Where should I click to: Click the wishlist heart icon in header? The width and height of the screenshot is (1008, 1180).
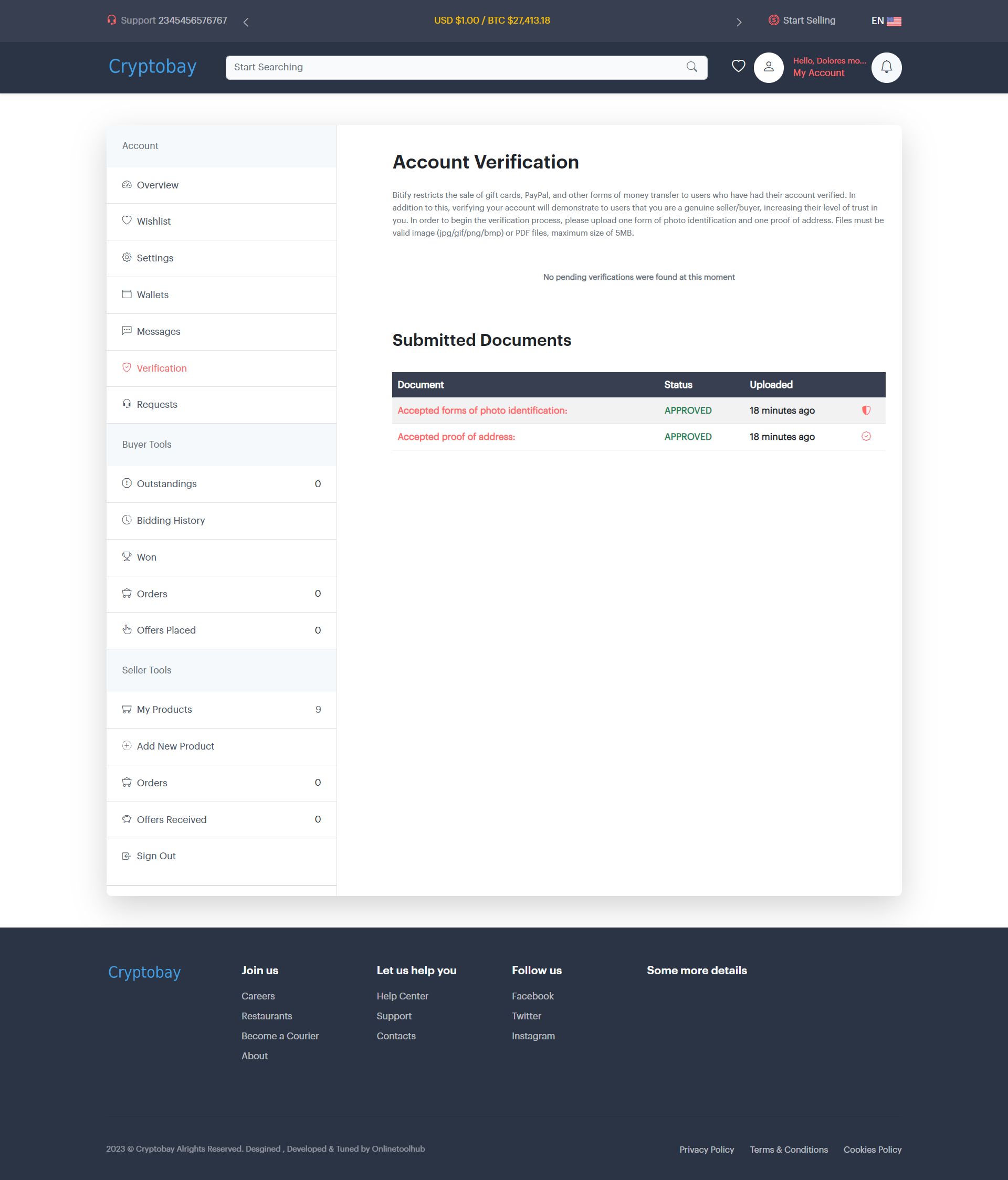738,67
